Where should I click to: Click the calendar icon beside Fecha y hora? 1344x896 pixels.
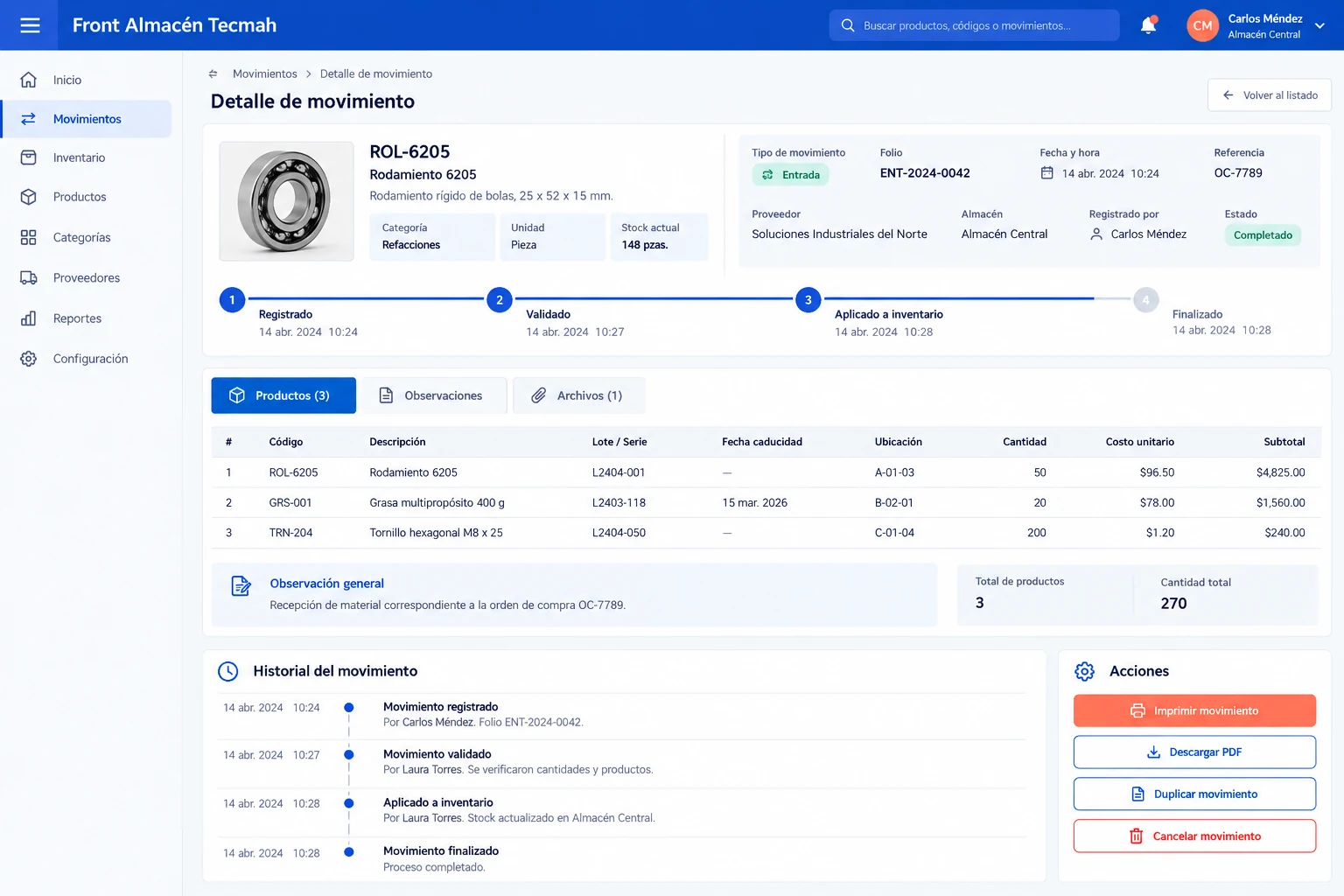1046,173
